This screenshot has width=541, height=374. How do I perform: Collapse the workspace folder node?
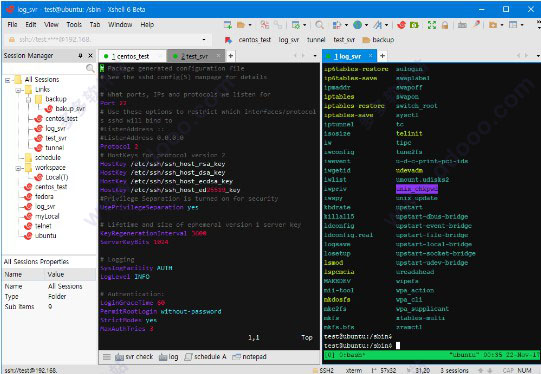18,168
